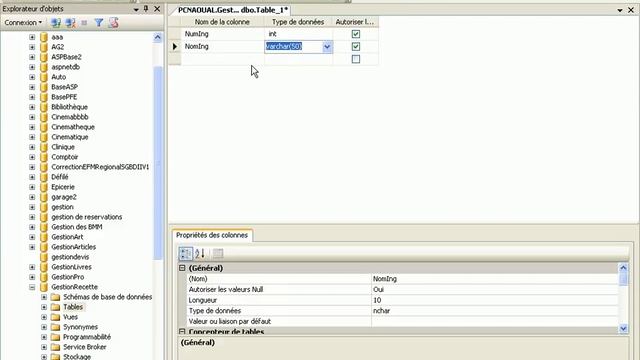
Task: Click the Nom de la colonne header
Action: tap(222, 22)
